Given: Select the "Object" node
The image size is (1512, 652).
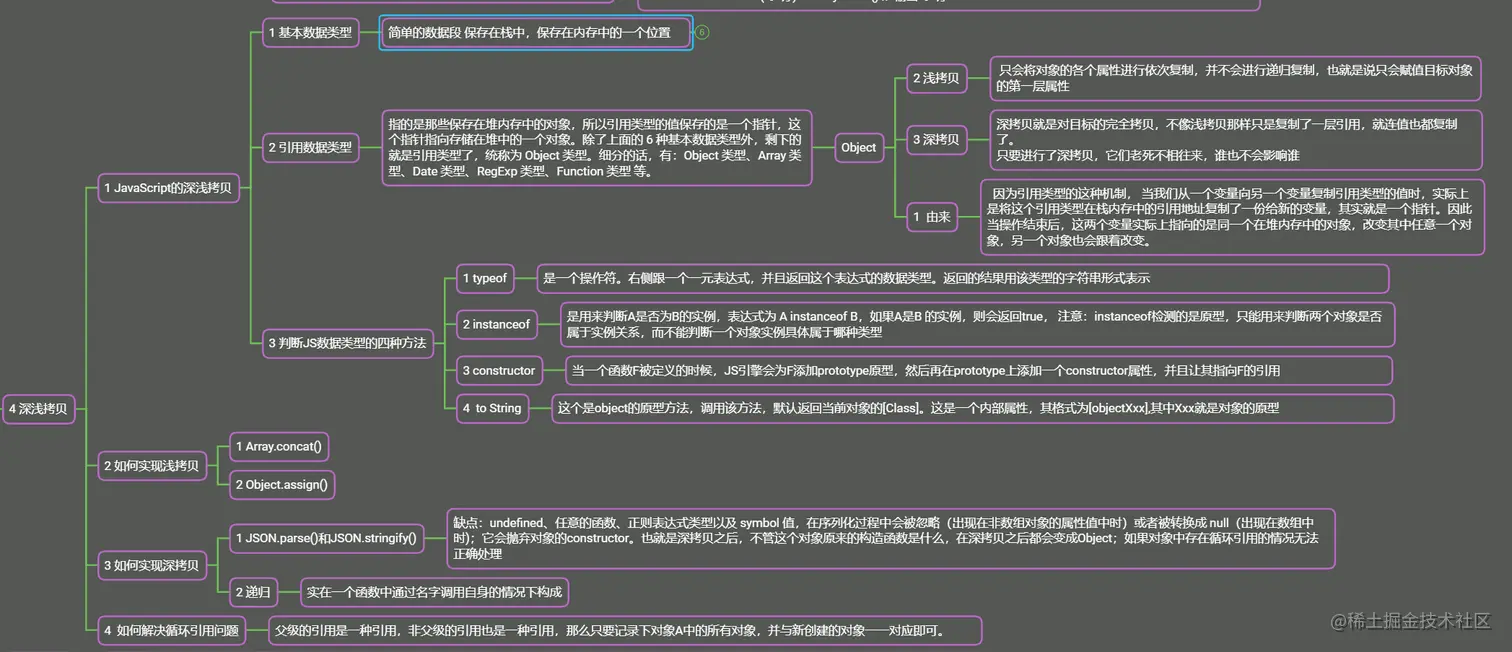Looking at the screenshot, I should click(x=858, y=147).
